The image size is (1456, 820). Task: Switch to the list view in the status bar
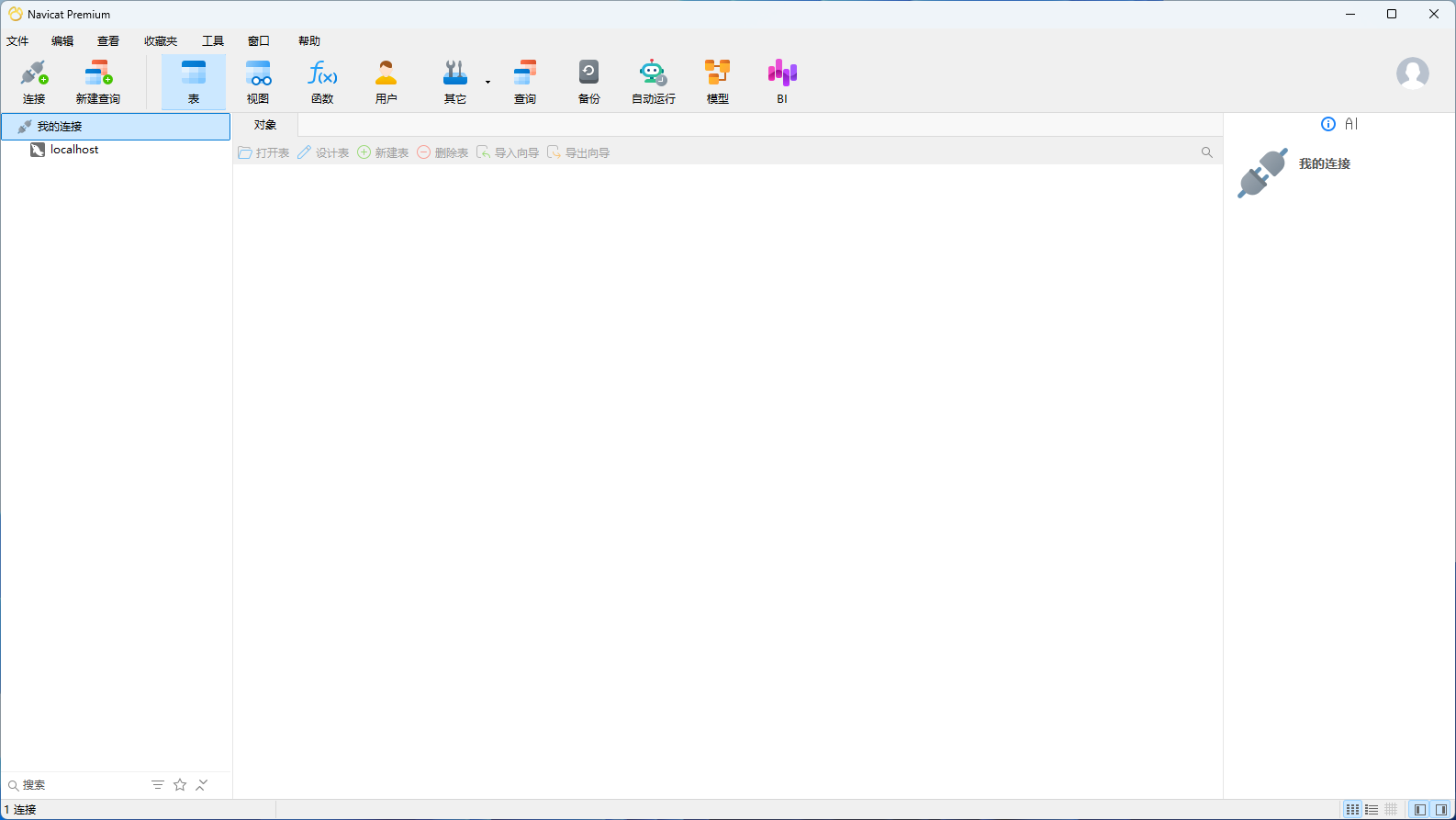click(x=1372, y=810)
